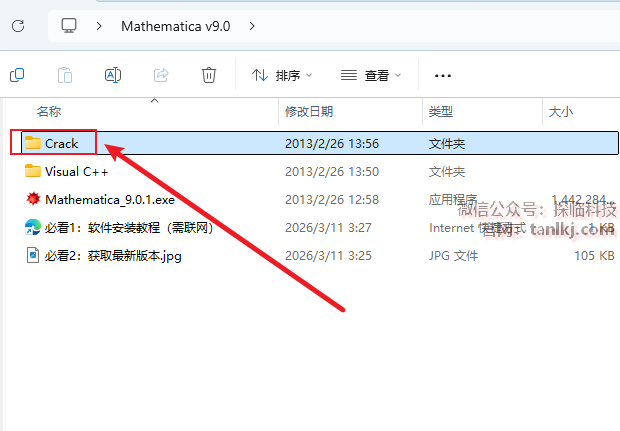Screen dimensions: 620x431
Task: Click date 2013/2/26 12:58 in Mathematica exe row
Action: pos(332,200)
